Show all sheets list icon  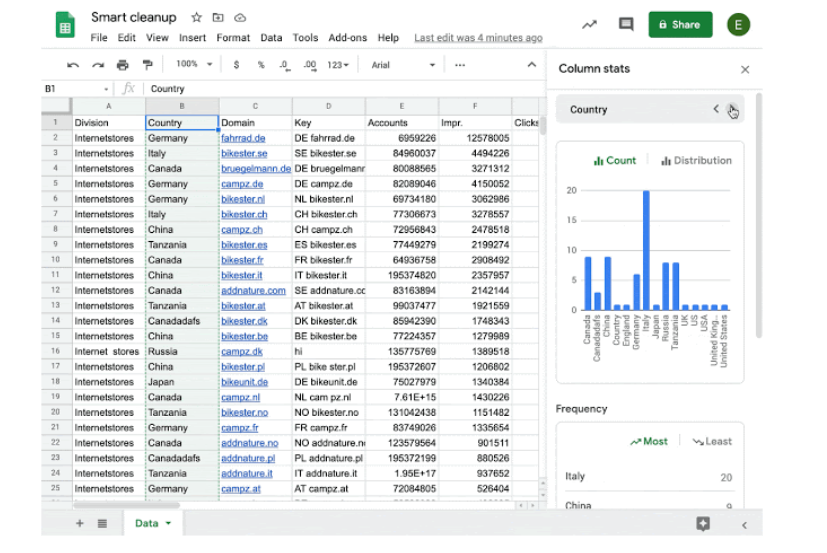click(x=102, y=523)
